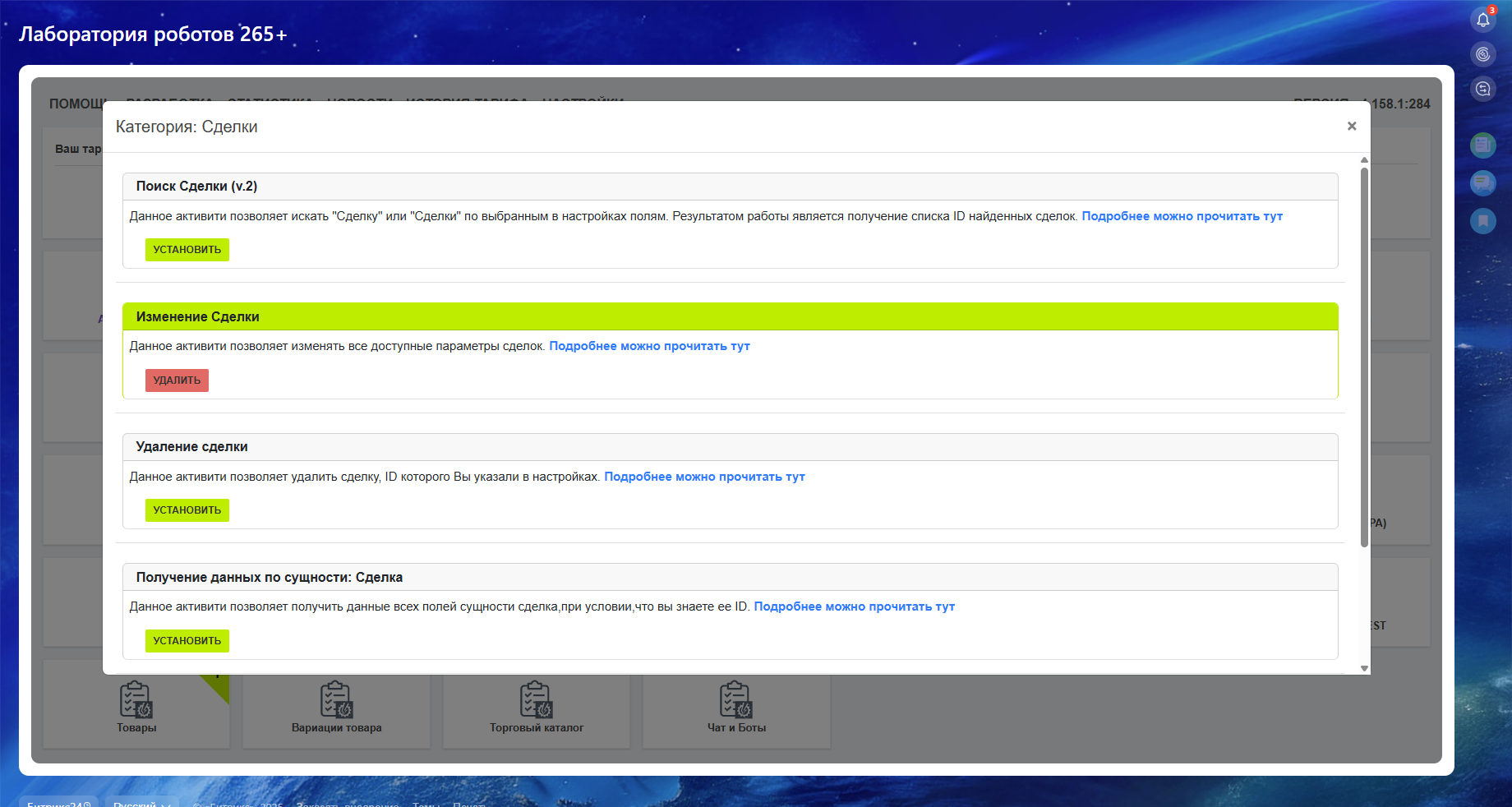Click the green Изменение Сделки heading
Viewport: 1512px width, 807px height.
197,316
